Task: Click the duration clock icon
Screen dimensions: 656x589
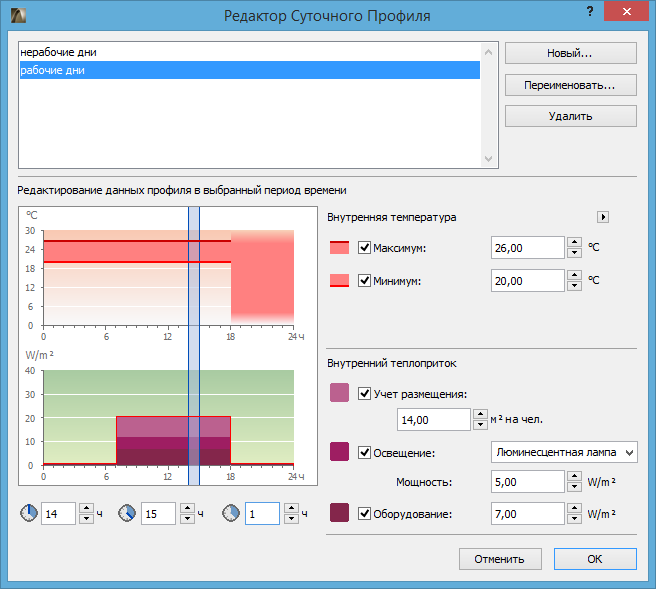Action: [x=231, y=513]
